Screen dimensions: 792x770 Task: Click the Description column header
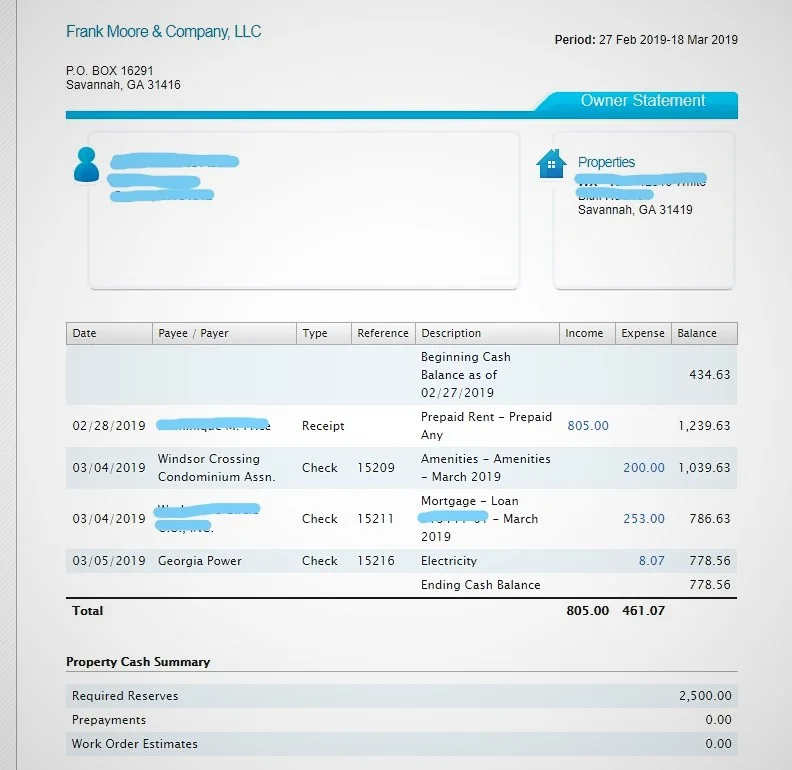click(487, 333)
